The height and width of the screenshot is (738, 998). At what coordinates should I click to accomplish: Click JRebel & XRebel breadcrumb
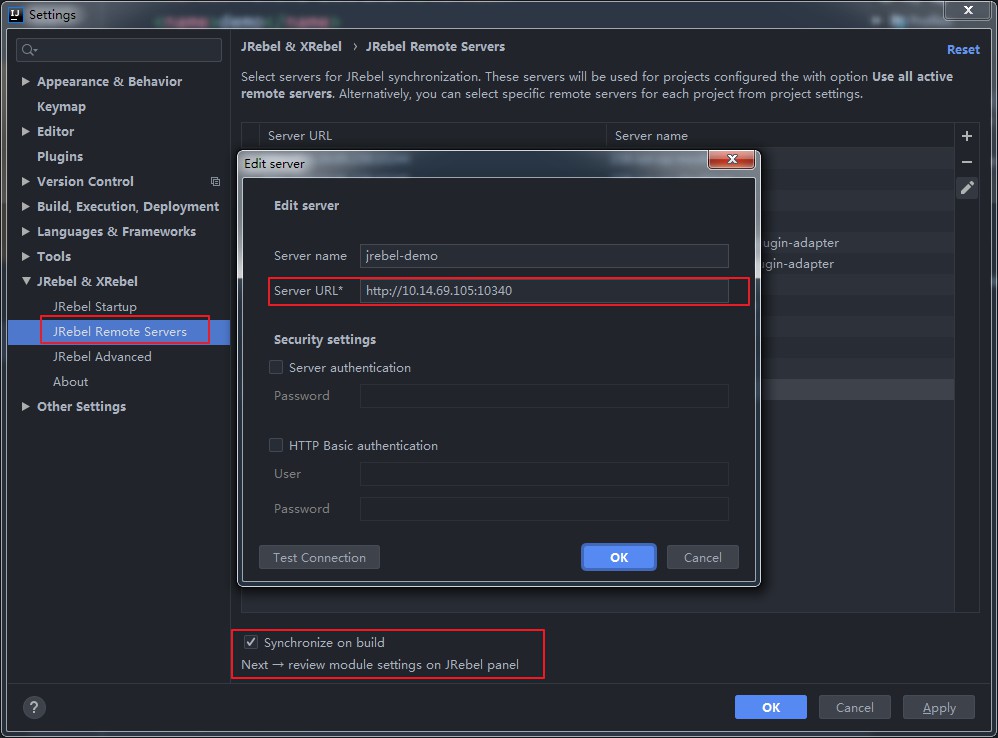pyautogui.click(x=292, y=46)
